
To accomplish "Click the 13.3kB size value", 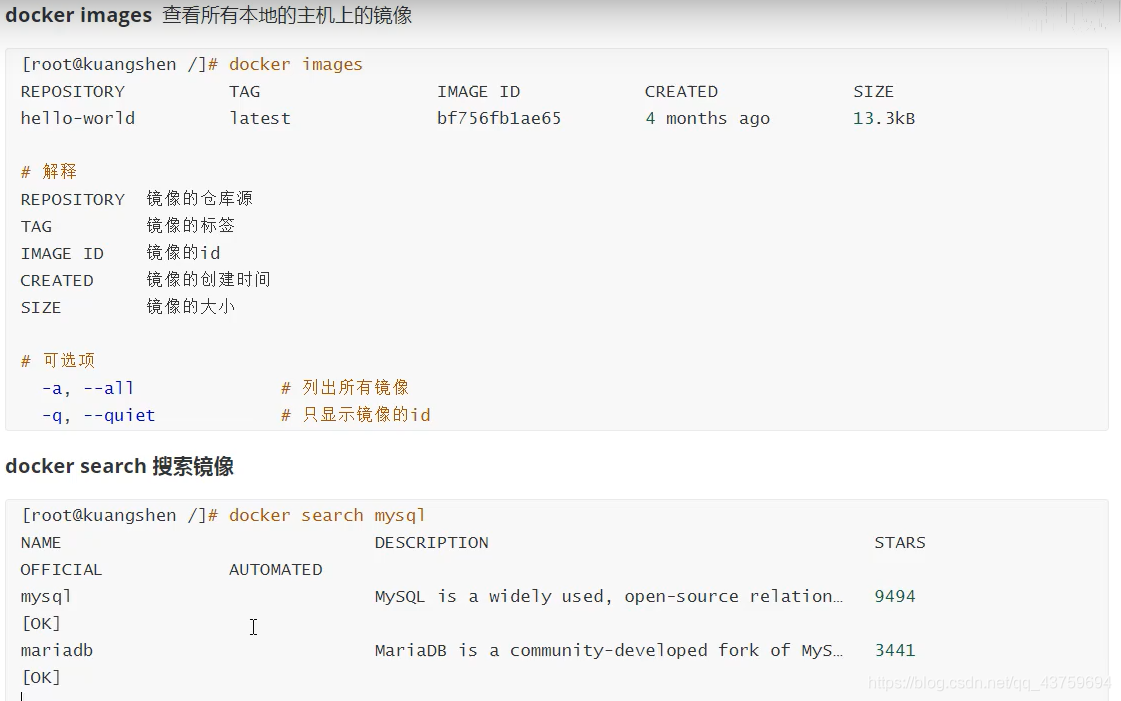I will pos(884,118).
